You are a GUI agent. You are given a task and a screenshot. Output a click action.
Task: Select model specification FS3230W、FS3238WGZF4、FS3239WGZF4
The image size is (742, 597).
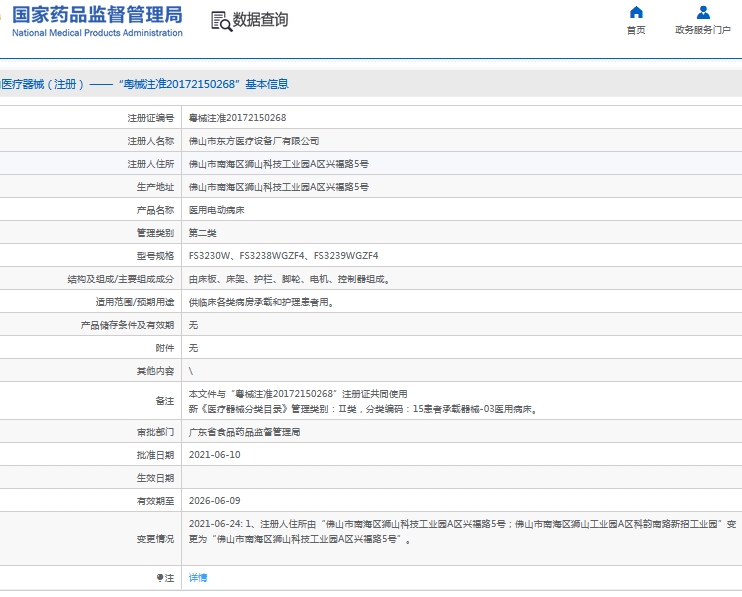pos(283,256)
